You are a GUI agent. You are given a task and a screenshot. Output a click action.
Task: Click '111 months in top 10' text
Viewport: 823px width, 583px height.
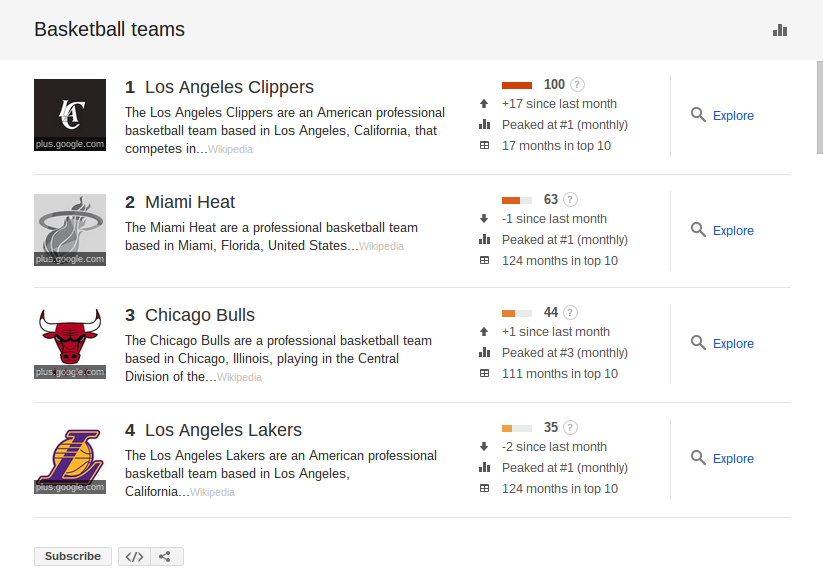pyautogui.click(x=560, y=374)
